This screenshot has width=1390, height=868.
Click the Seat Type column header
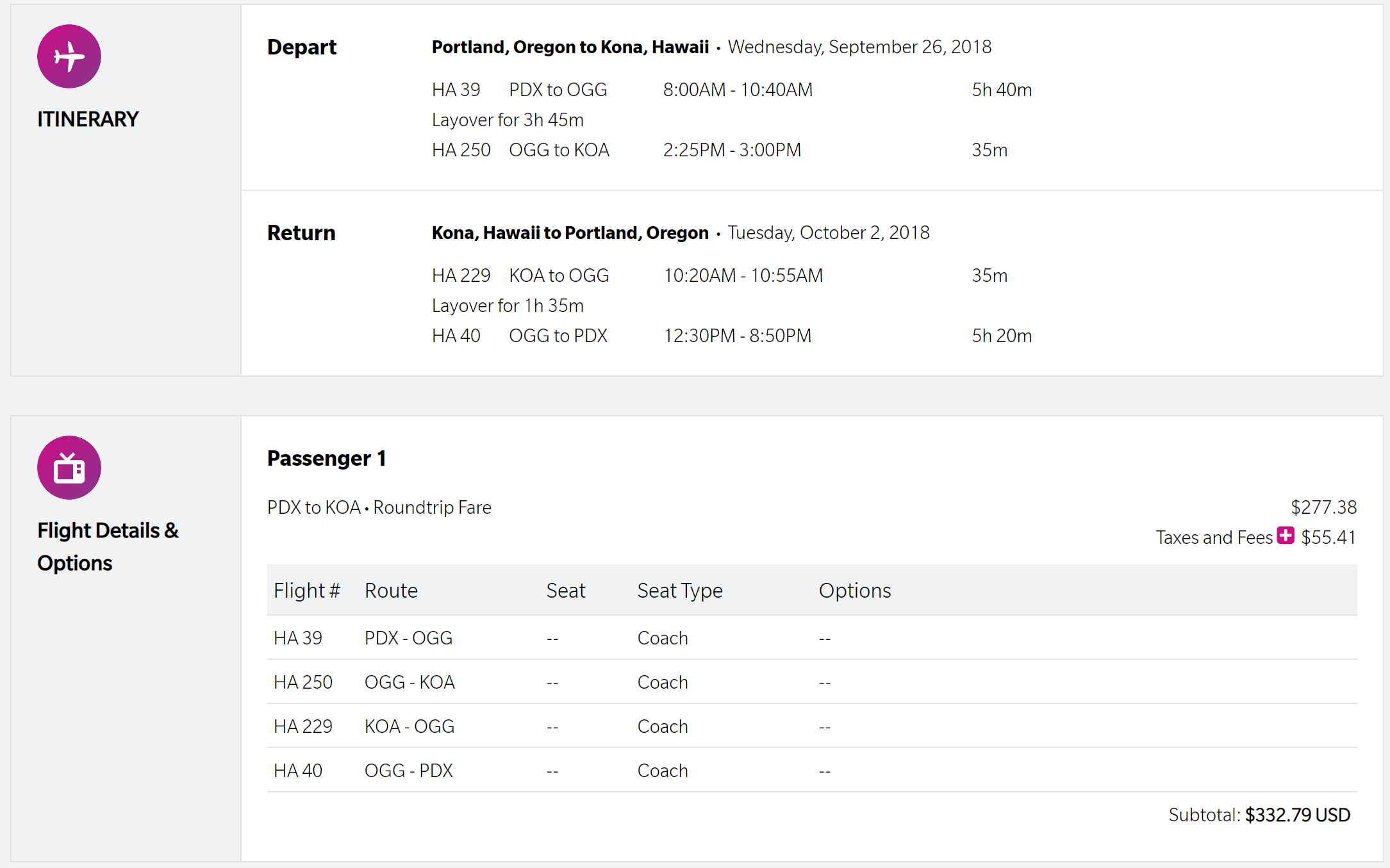[x=679, y=591]
